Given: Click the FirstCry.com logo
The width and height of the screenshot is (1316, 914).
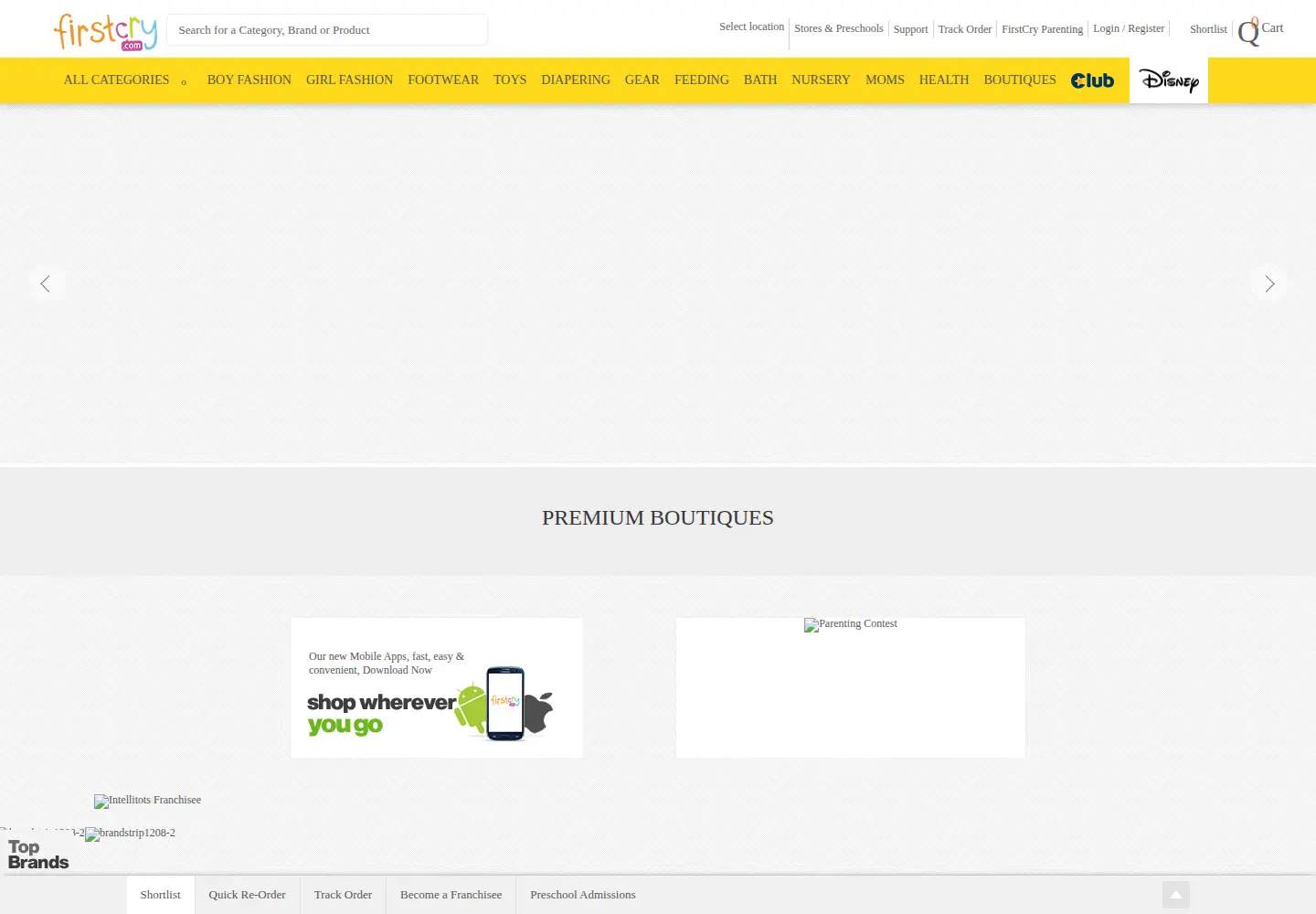Looking at the screenshot, I should coord(105,32).
